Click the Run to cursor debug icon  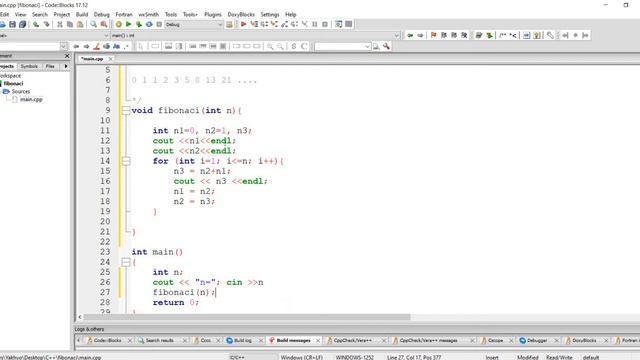[x=254, y=24]
